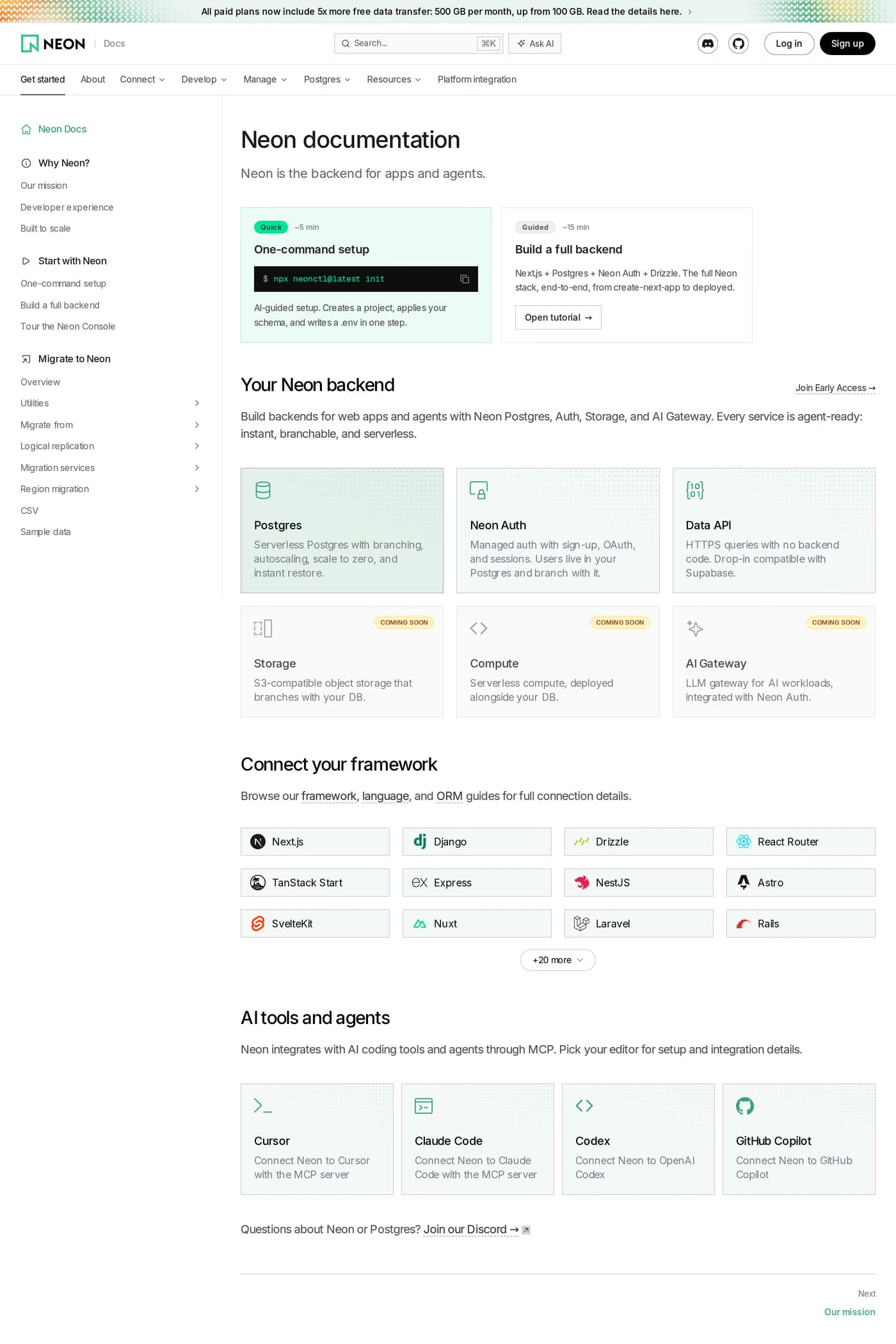Image resolution: width=896 pixels, height=1344 pixels.
Task: Click the Compute code-brackets icon
Action: pyautogui.click(x=479, y=628)
